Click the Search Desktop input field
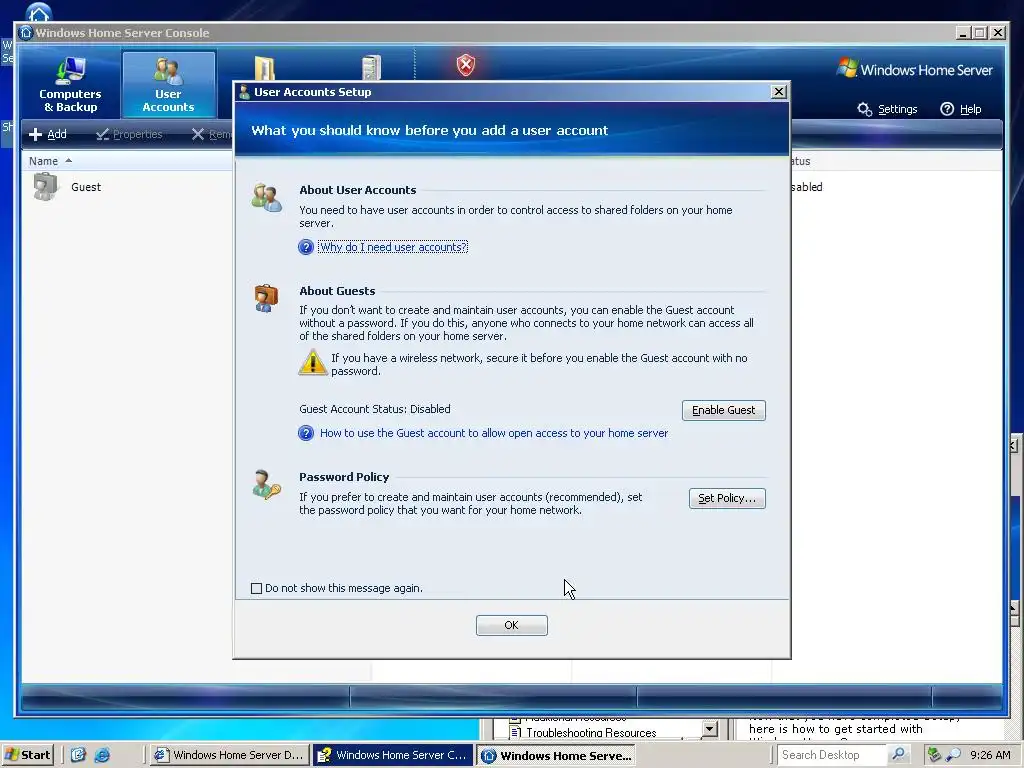 click(833, 755)
